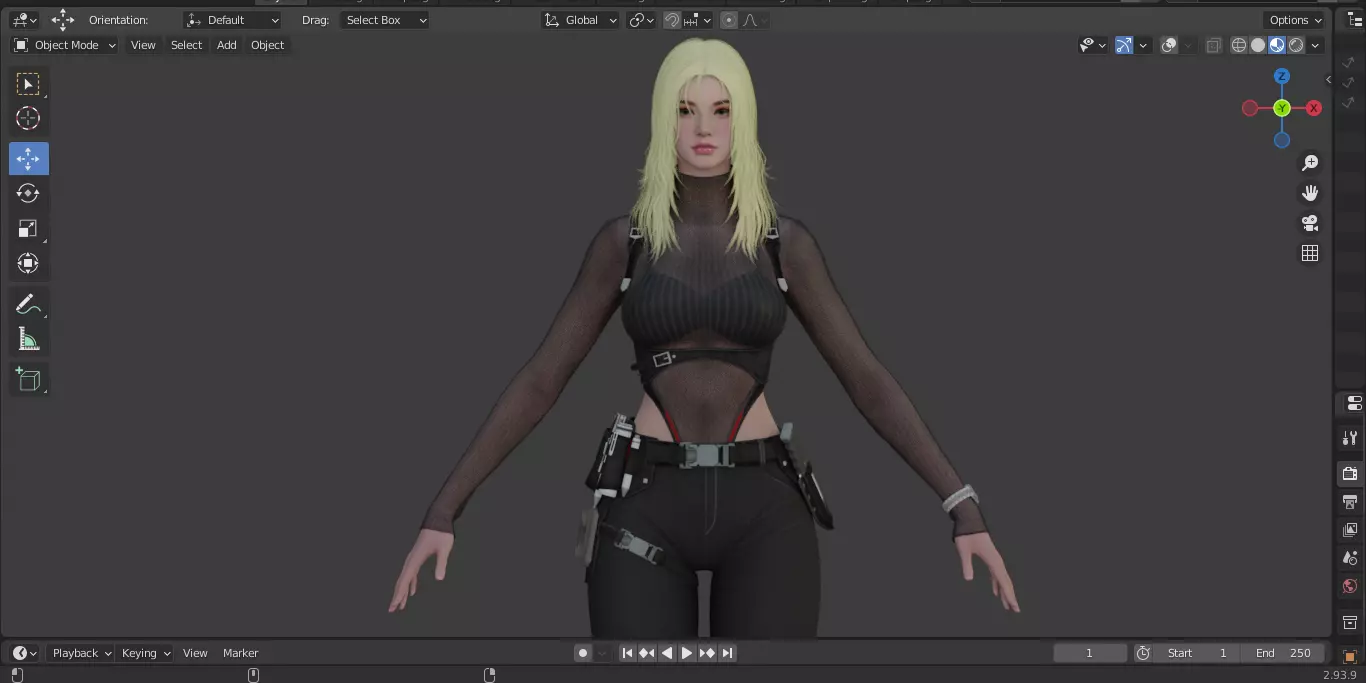Viewport: 1366px width, 683px height.
Task: Click the properties editor type icon
Action: pos(1354,404)
